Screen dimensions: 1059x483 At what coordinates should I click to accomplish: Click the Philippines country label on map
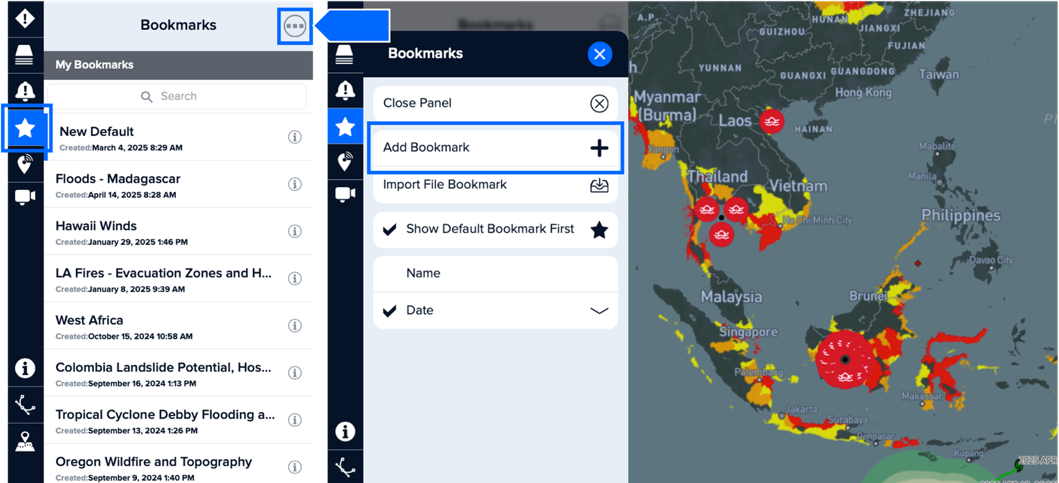961,215
